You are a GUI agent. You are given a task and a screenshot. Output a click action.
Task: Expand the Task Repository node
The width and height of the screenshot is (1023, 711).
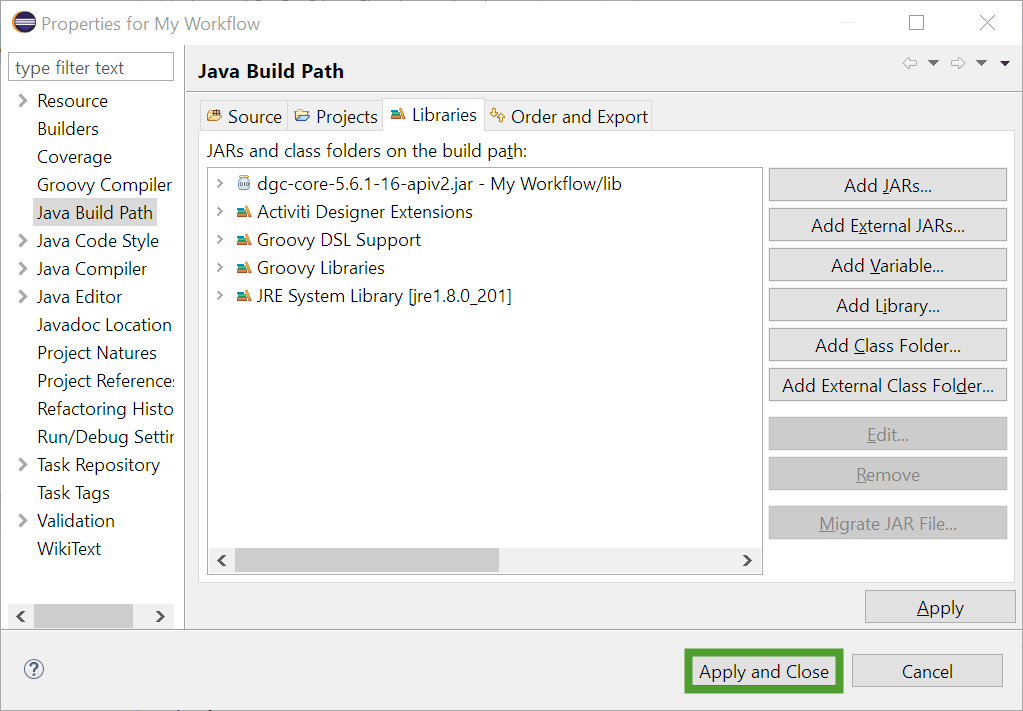(23, 465)
